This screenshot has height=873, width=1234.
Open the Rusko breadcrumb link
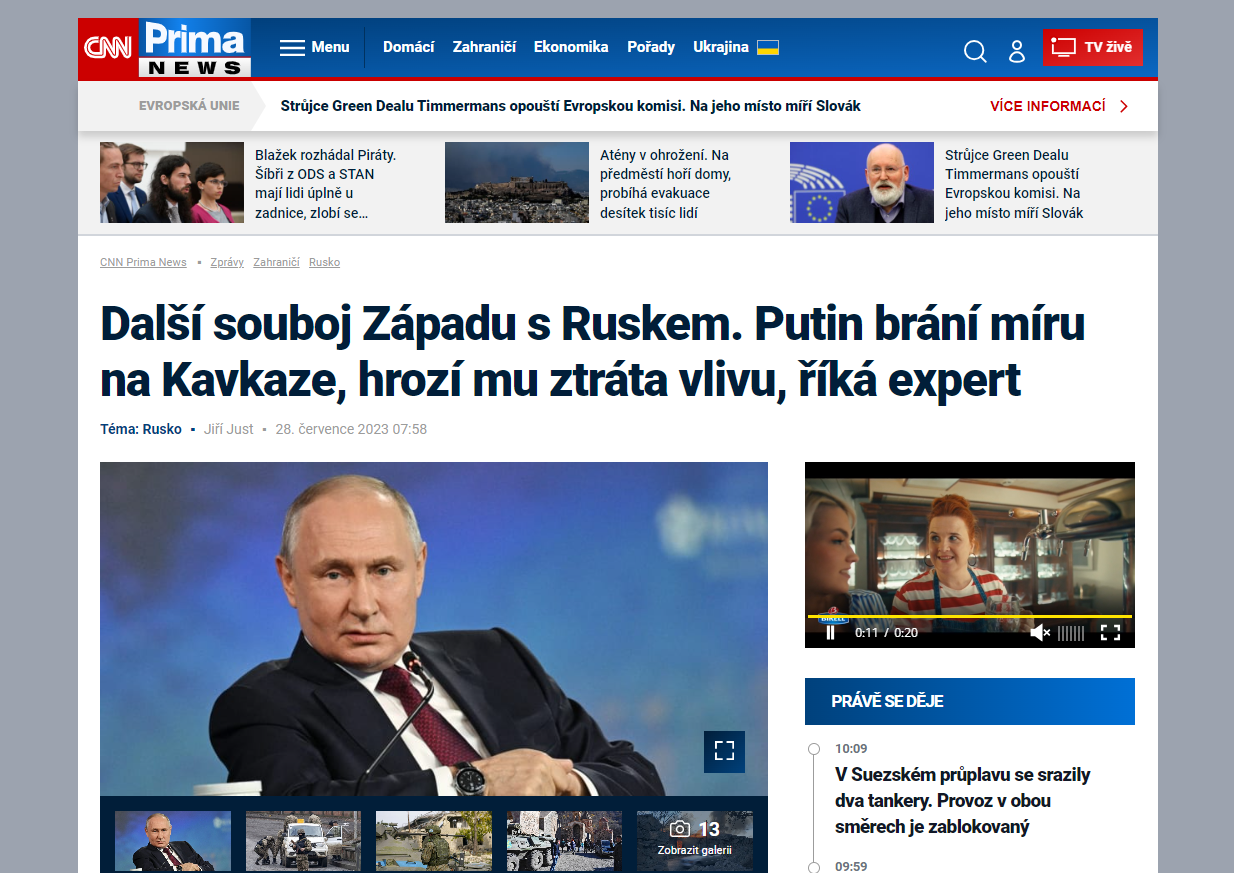click(324, 262)
